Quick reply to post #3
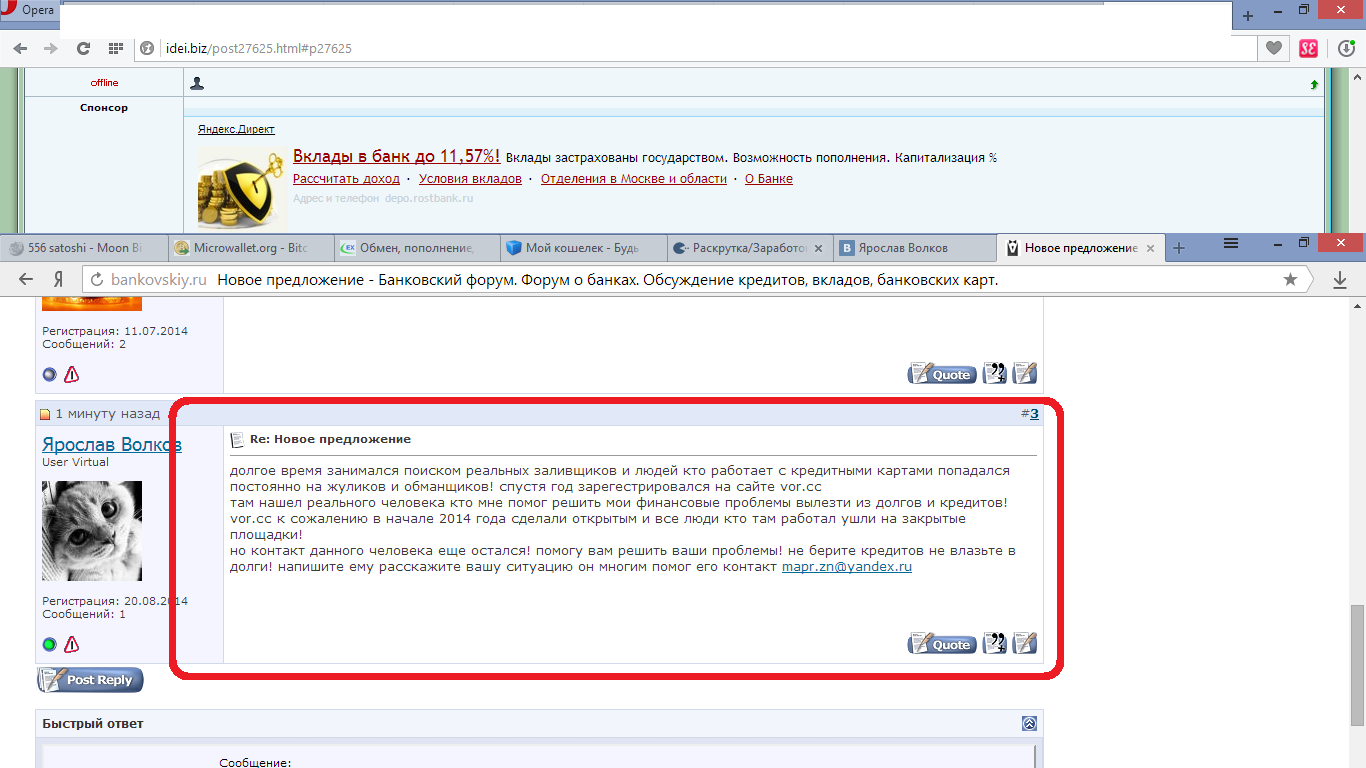The height and width of the screenshot is (768, 1366). 1025,643
